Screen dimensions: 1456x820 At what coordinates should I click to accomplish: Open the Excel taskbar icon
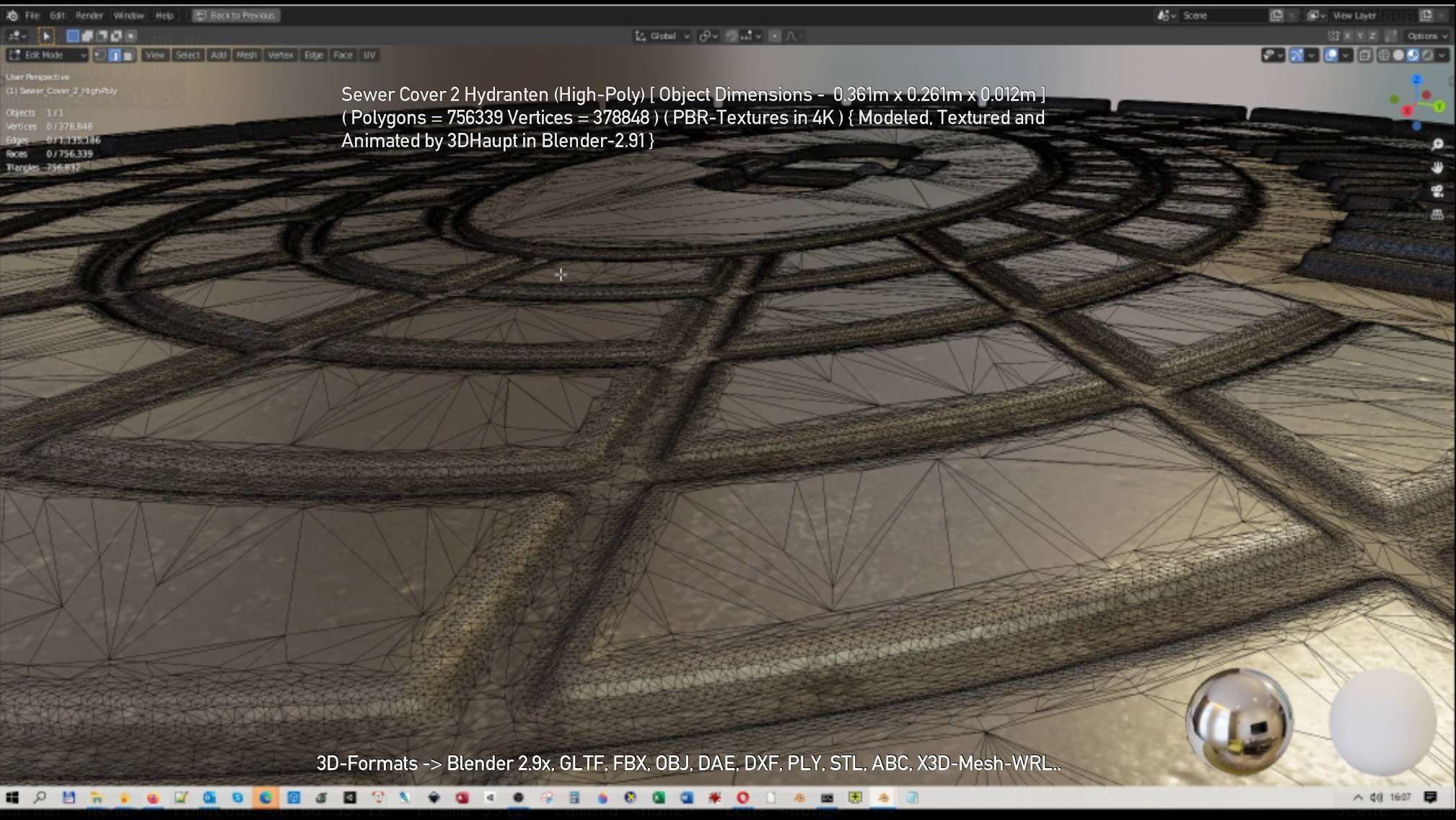pos(658,797)
